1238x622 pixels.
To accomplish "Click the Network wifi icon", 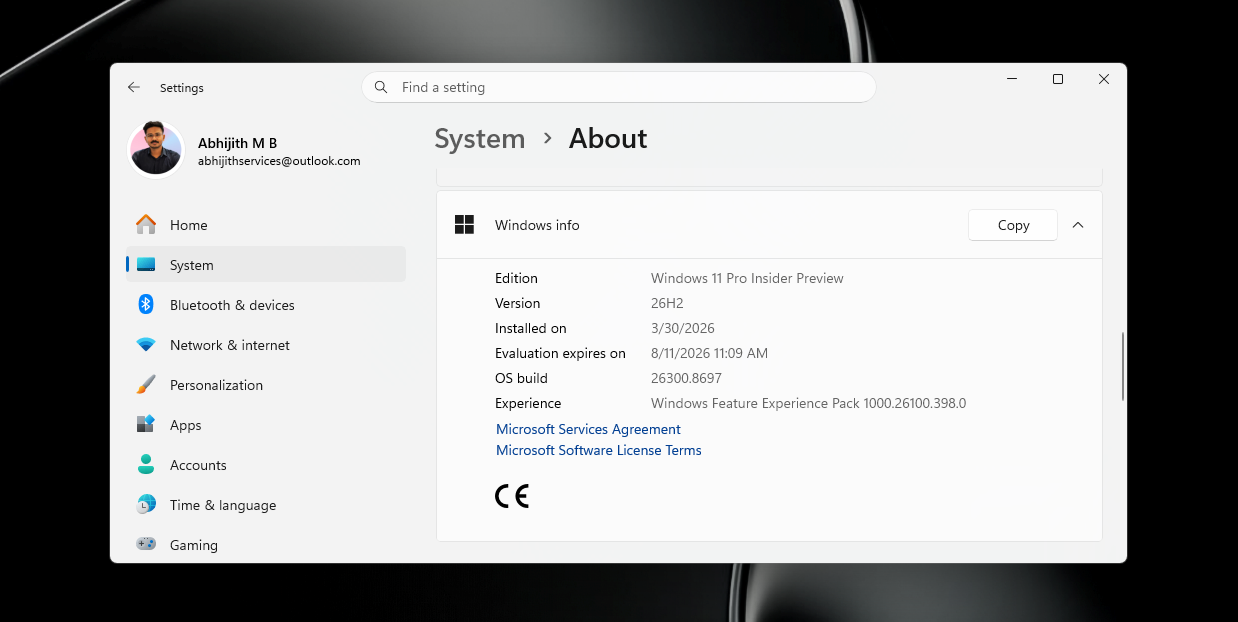I will pyautogui.click(x=146, y=345).
